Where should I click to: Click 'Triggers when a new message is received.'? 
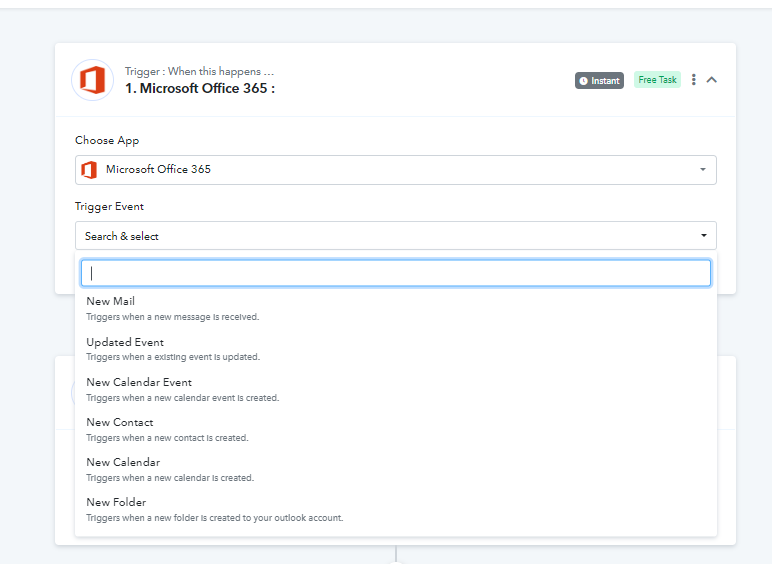tap(172, 317)
